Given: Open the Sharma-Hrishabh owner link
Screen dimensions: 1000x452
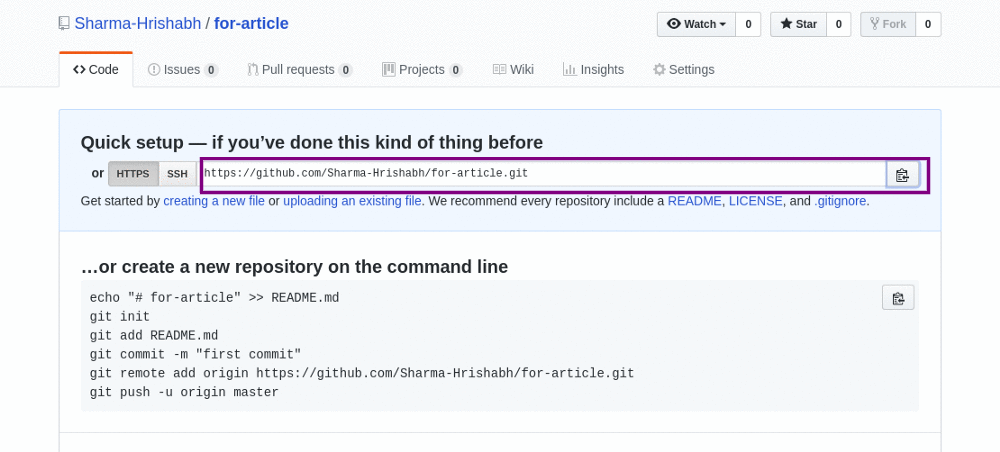Looking at the screenshot, I should click(138, 24).
